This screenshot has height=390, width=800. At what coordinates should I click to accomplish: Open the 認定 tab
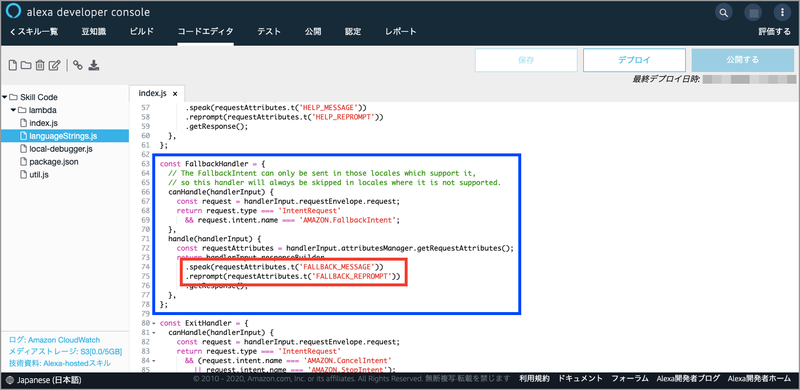pyautogui.click(x=353, y=32)
